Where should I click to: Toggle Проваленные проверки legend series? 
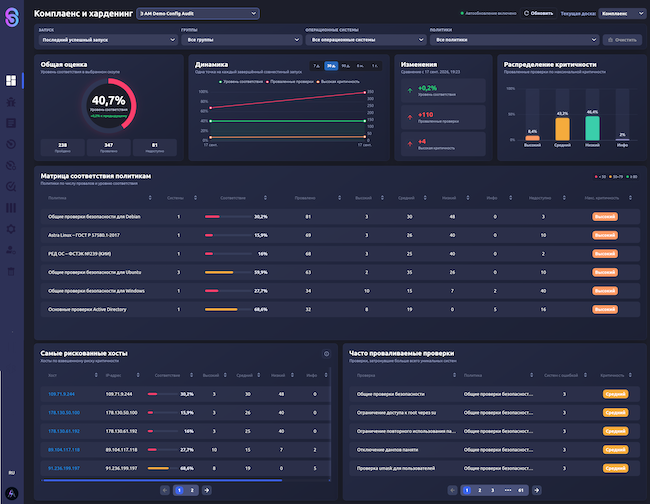[x=289, y=82]
